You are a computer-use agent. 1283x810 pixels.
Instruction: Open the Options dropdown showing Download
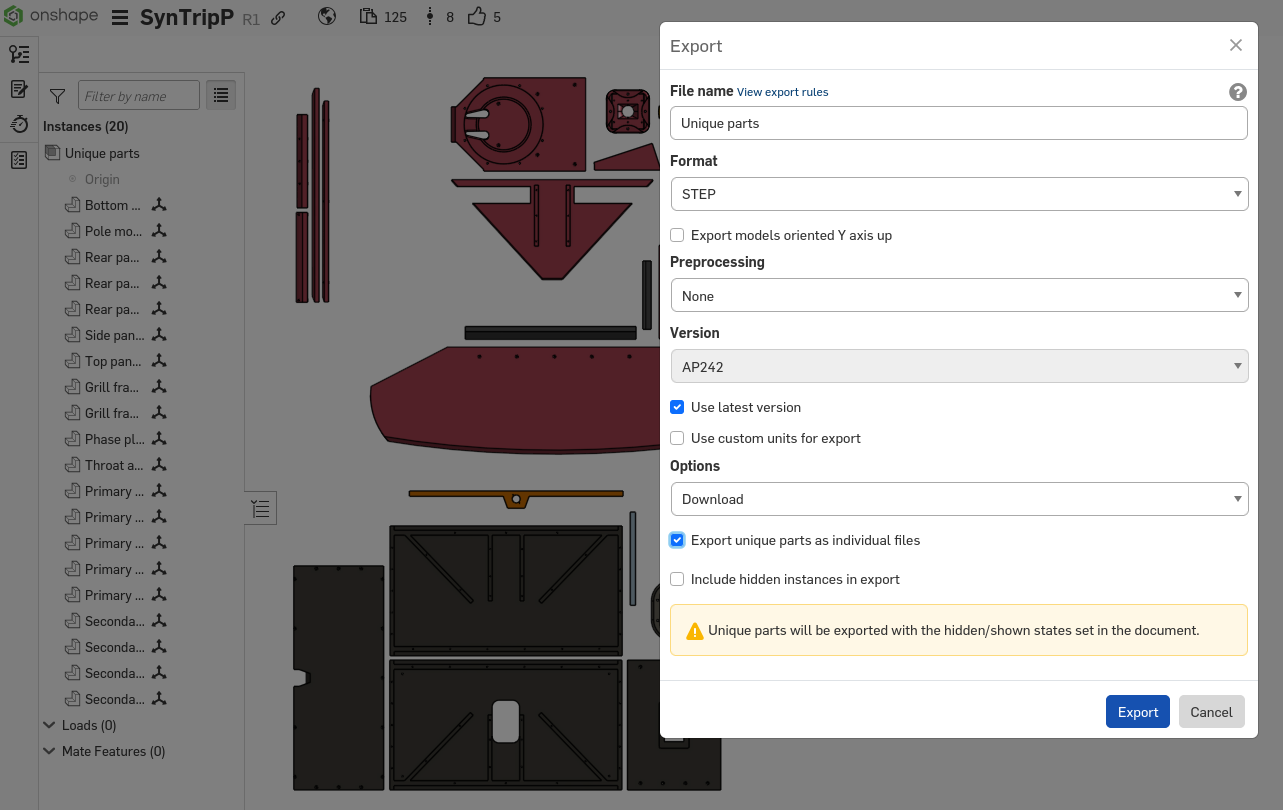click(x=958, y=499)
